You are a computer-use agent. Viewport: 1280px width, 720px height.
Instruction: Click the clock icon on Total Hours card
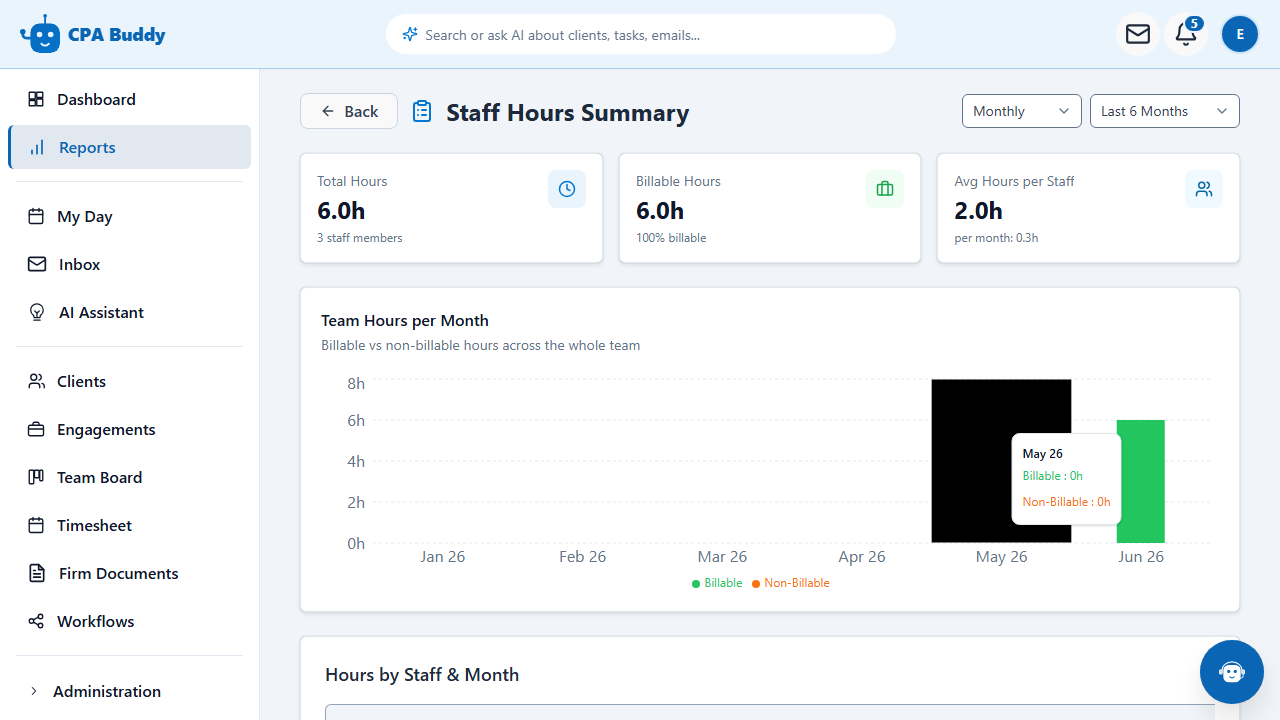tap(567, 189)
